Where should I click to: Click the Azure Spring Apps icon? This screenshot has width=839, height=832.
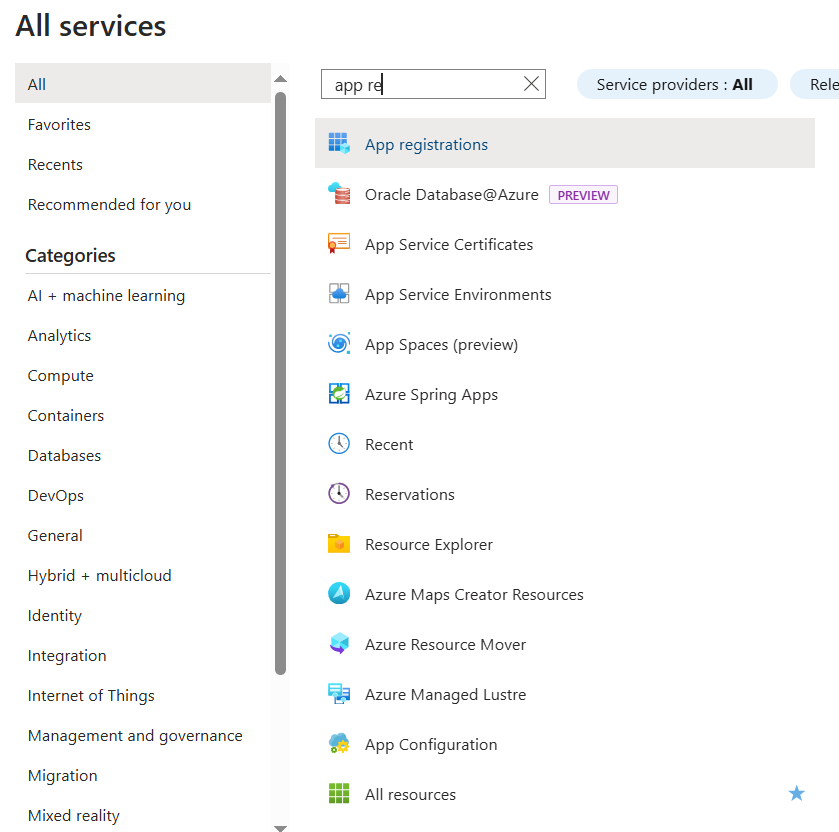pyautogui.click(x=339, y=394)
